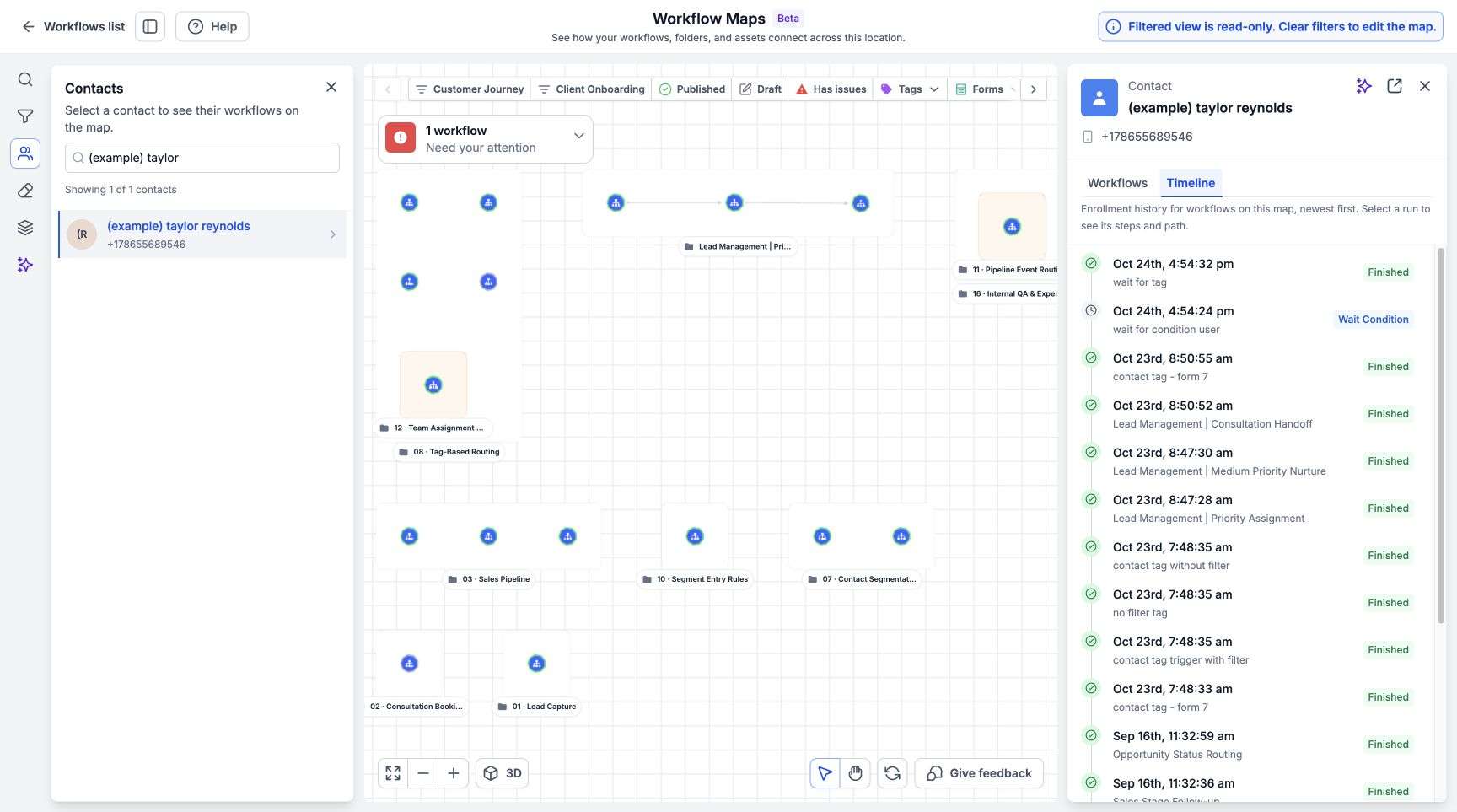Click the fit-to-screen icon on map
The height and width of the screenshot is (812, 1457).
393,773
